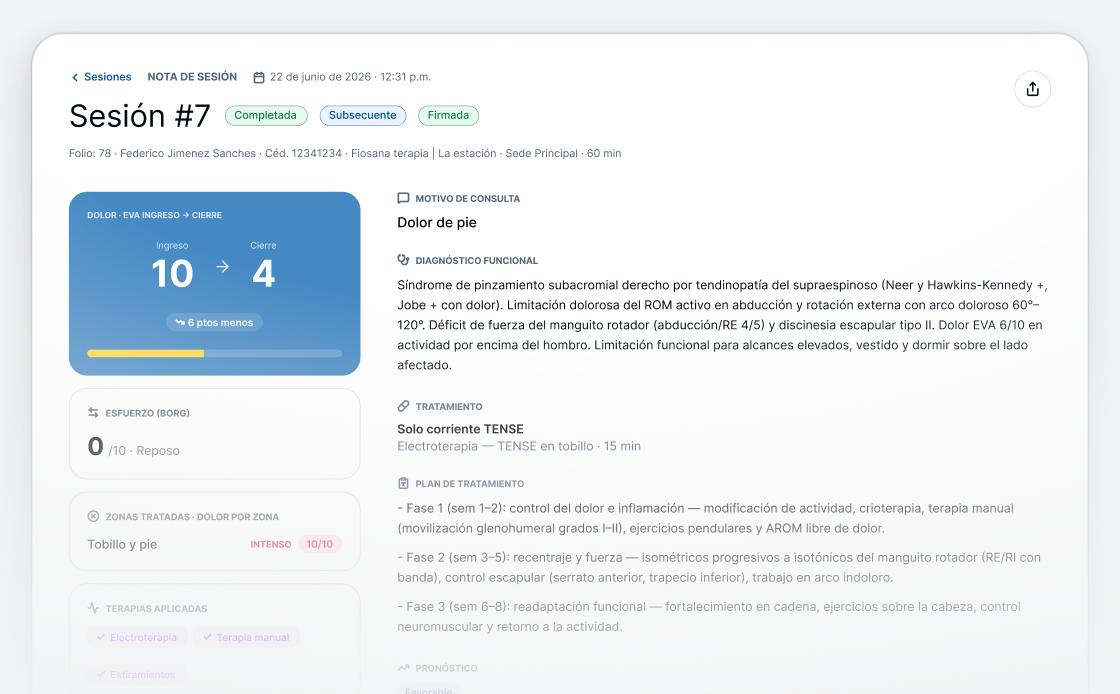Click the Diagnóstico funcional stethoscope icon

[404, 261]
